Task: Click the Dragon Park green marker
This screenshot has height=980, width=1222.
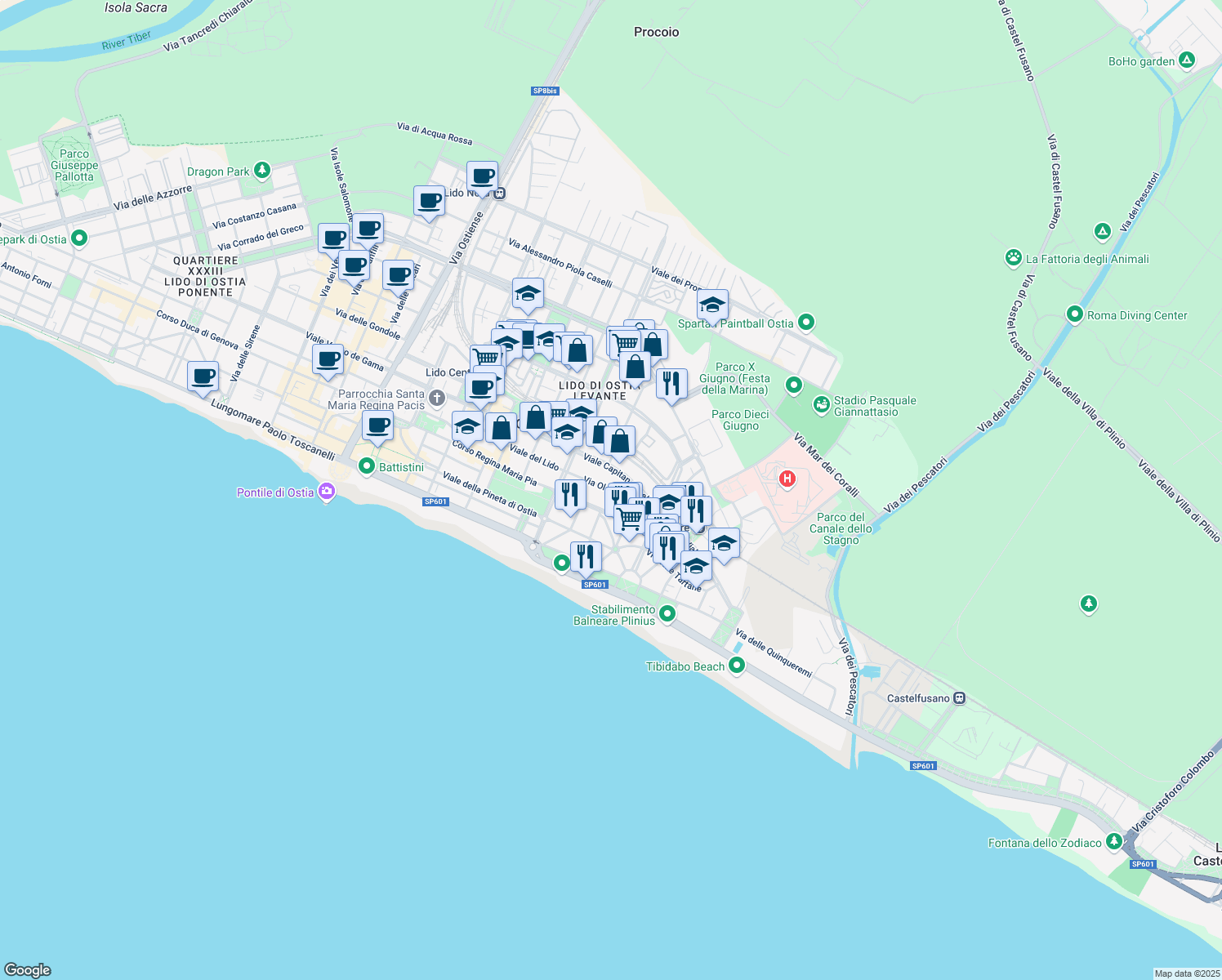Action: [x=261, y=171]
